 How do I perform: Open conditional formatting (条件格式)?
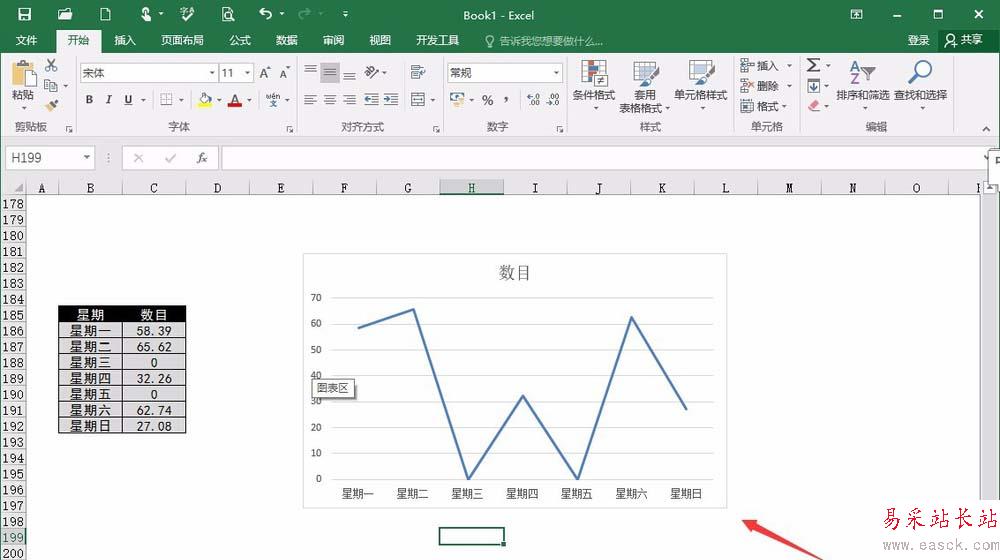(594, 85)
